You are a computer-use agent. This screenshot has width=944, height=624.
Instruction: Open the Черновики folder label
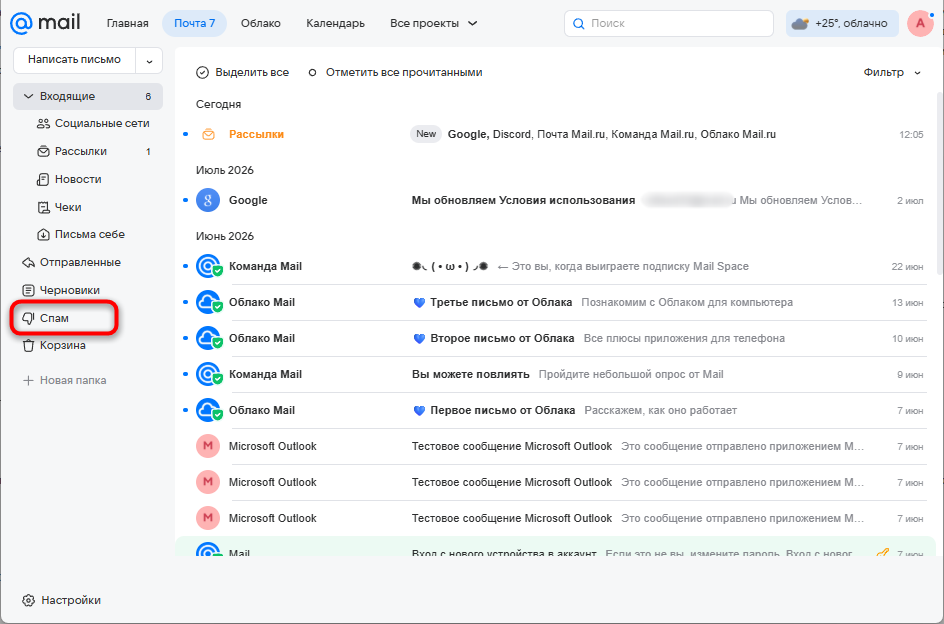[x=70, y=290]
